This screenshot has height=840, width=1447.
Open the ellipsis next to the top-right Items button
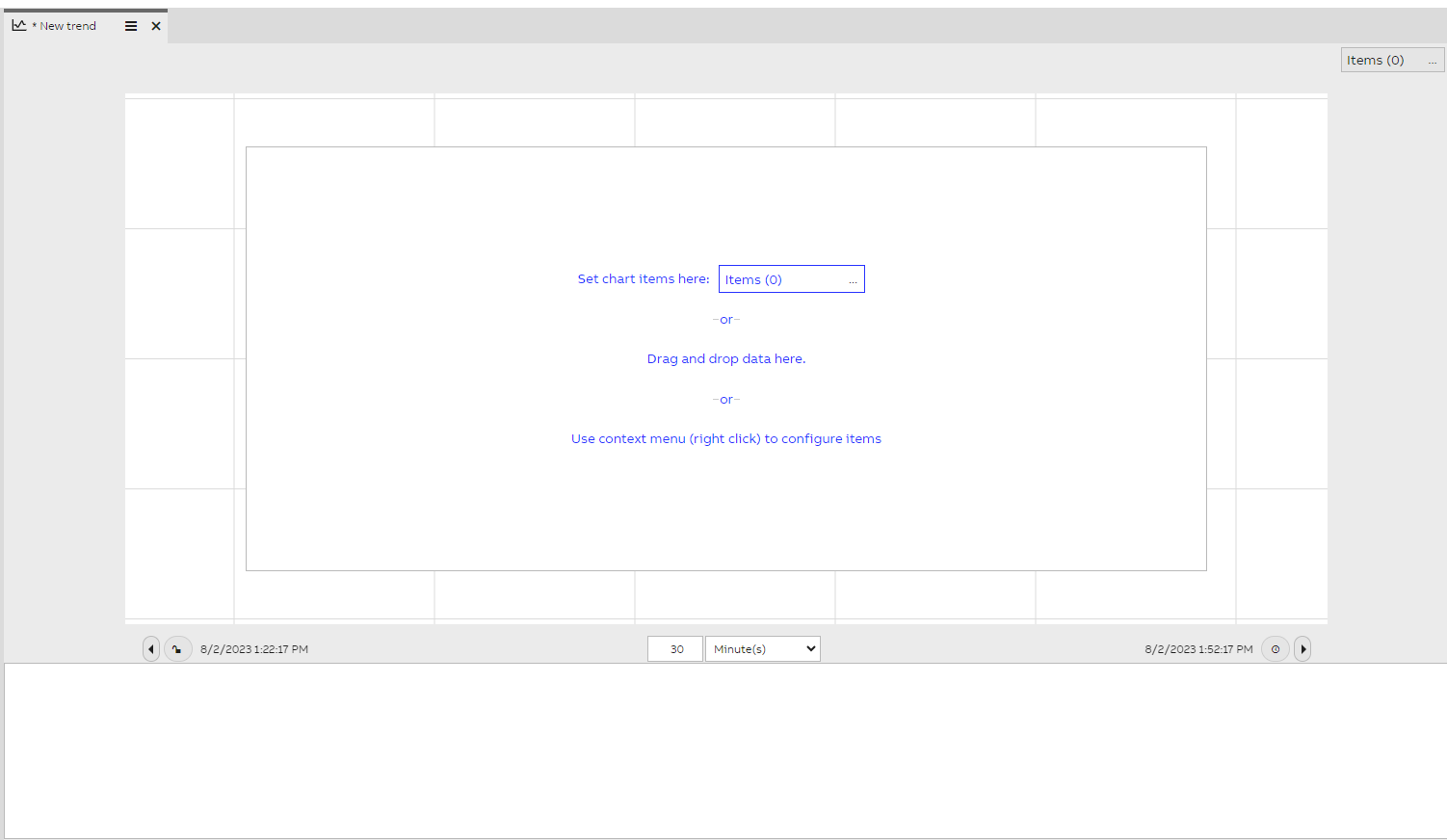(1433, 60)
